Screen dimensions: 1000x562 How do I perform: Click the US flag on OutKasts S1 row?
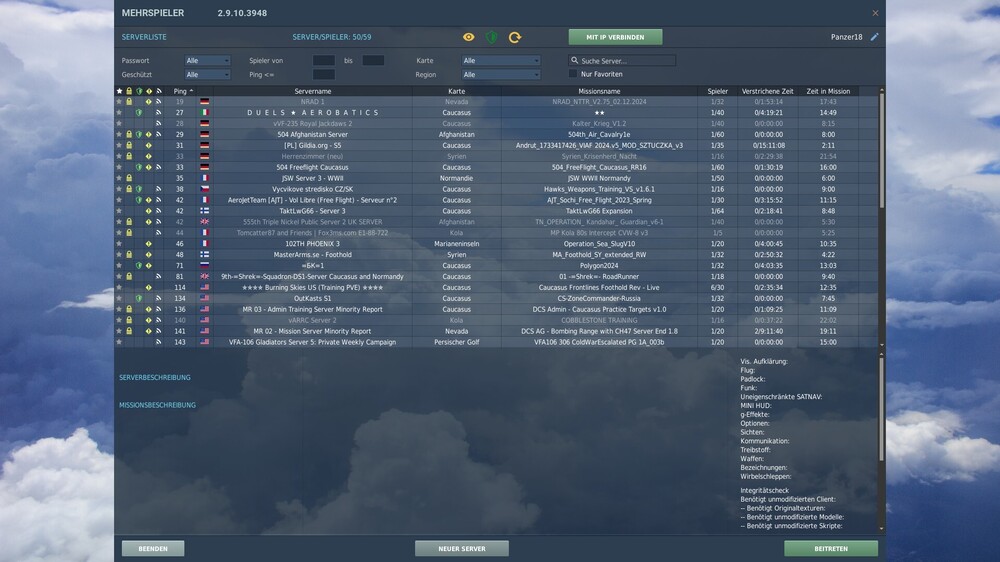click(204, 298)
